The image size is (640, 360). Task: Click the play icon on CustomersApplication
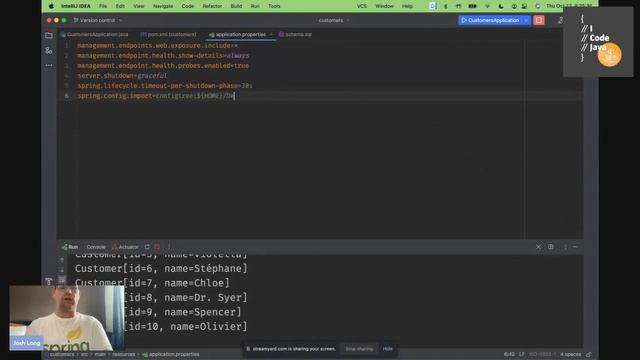(x=464, y=20)
